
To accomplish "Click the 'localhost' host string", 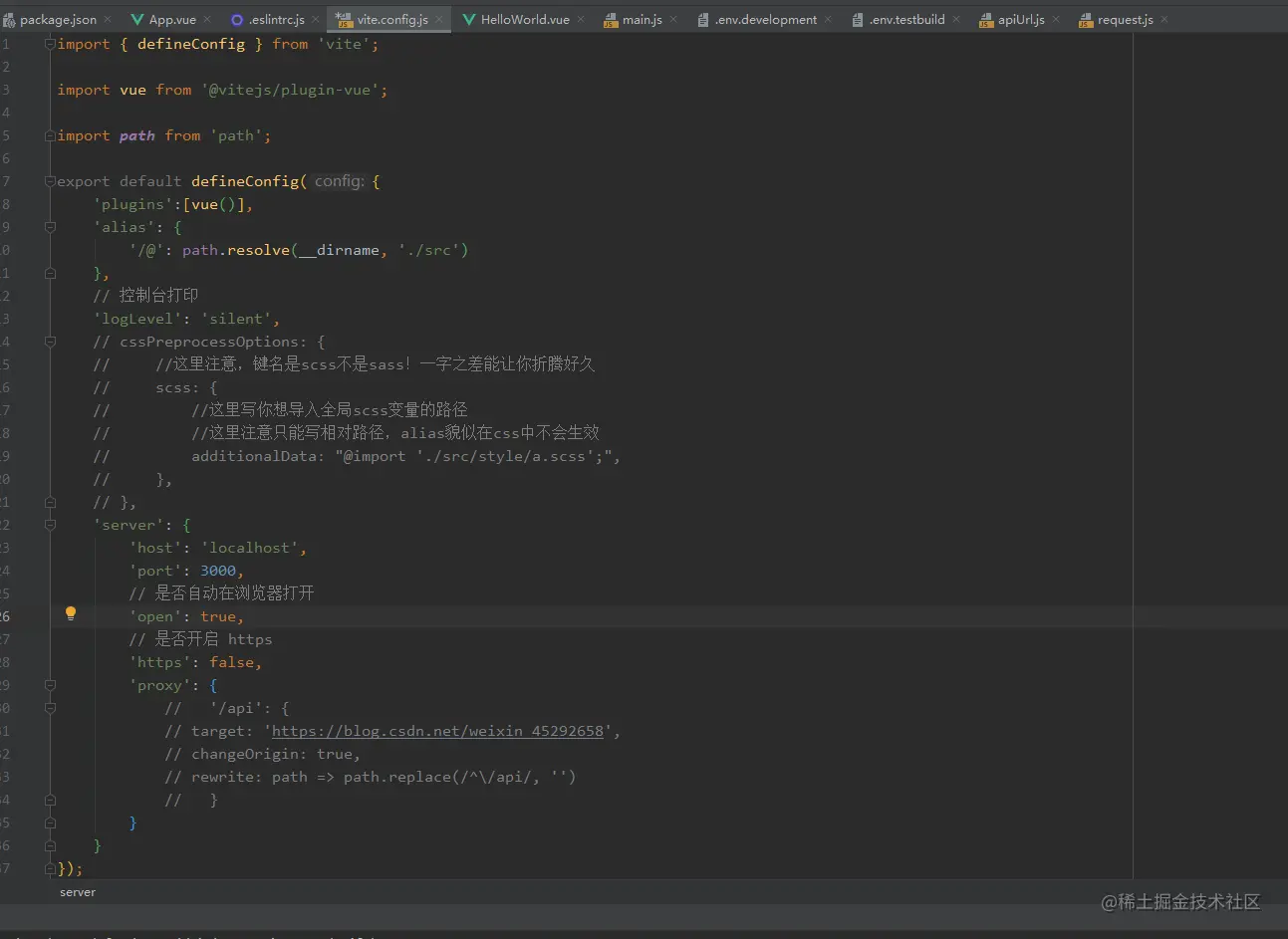I will [x=250, y=548].
